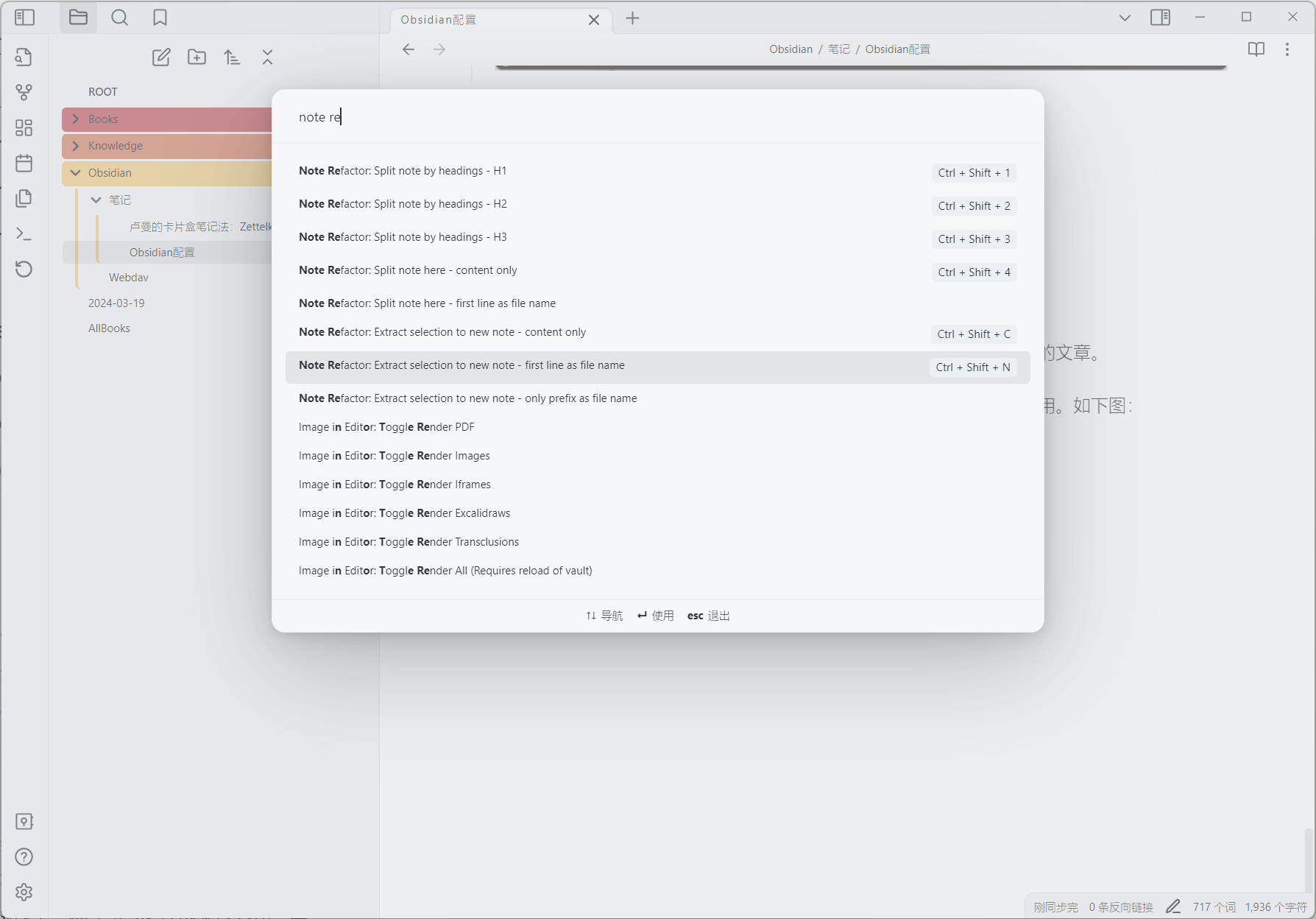Toggle Render All (Requires reload) command

pos(657,571)
